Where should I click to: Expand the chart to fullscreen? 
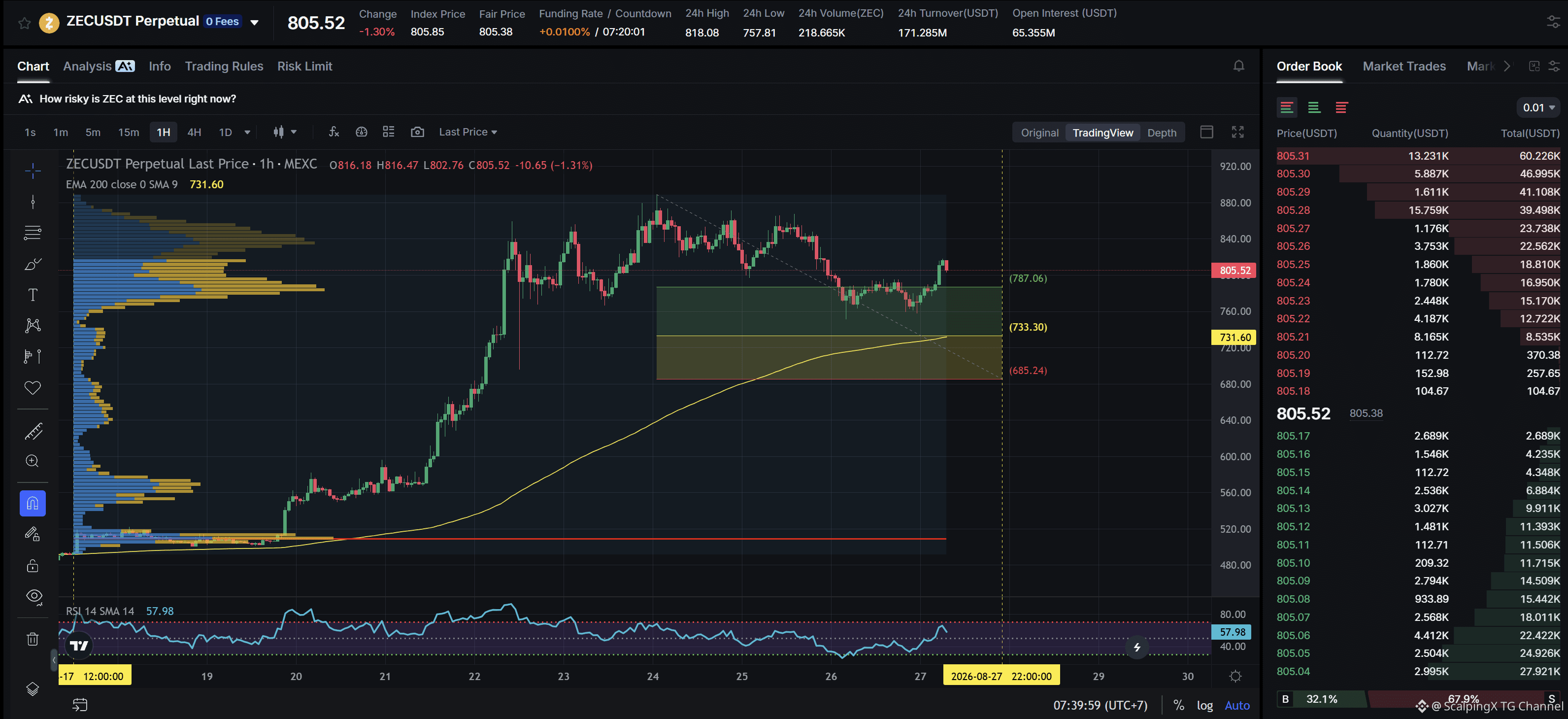pyautogui.click(x=1237, y=132)
